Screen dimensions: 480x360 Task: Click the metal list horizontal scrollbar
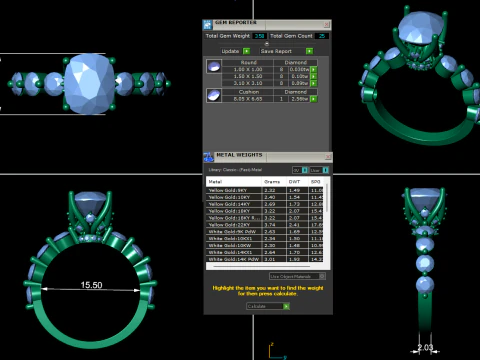click(x=262, y=266)
